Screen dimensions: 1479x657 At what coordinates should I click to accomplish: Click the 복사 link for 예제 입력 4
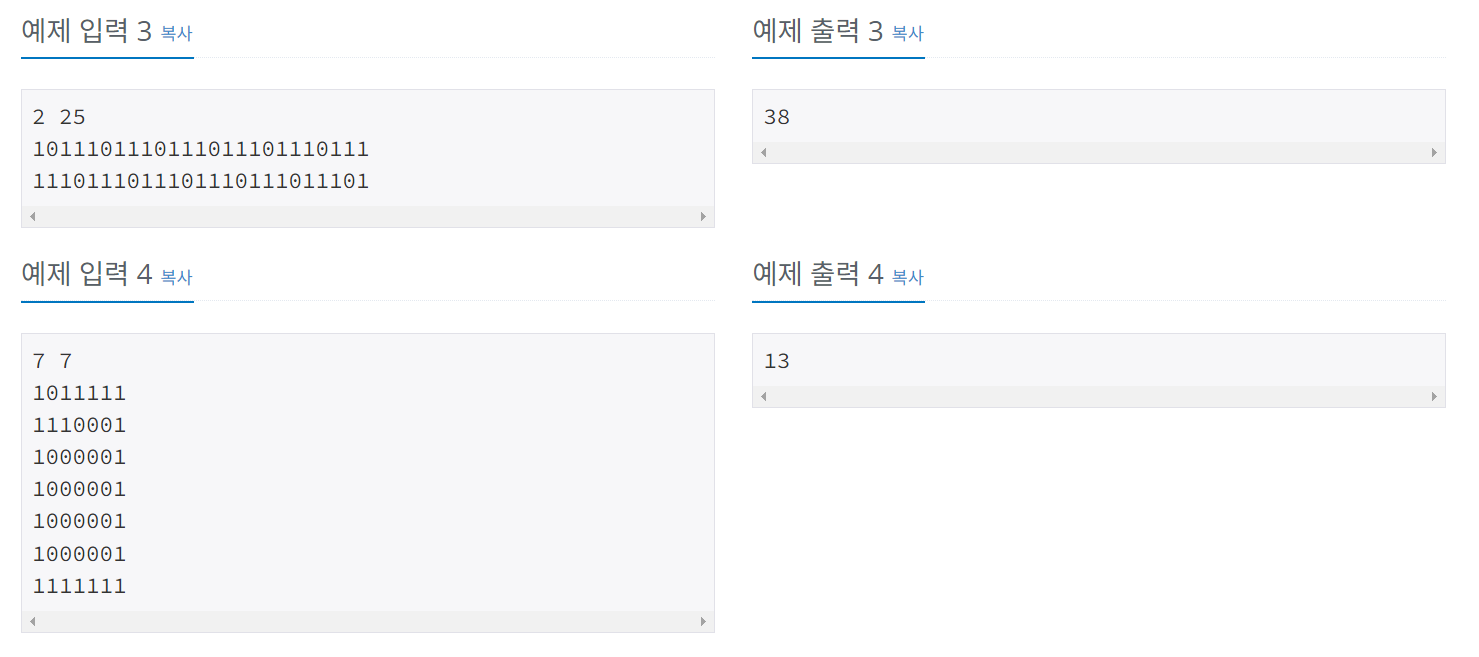175,277
